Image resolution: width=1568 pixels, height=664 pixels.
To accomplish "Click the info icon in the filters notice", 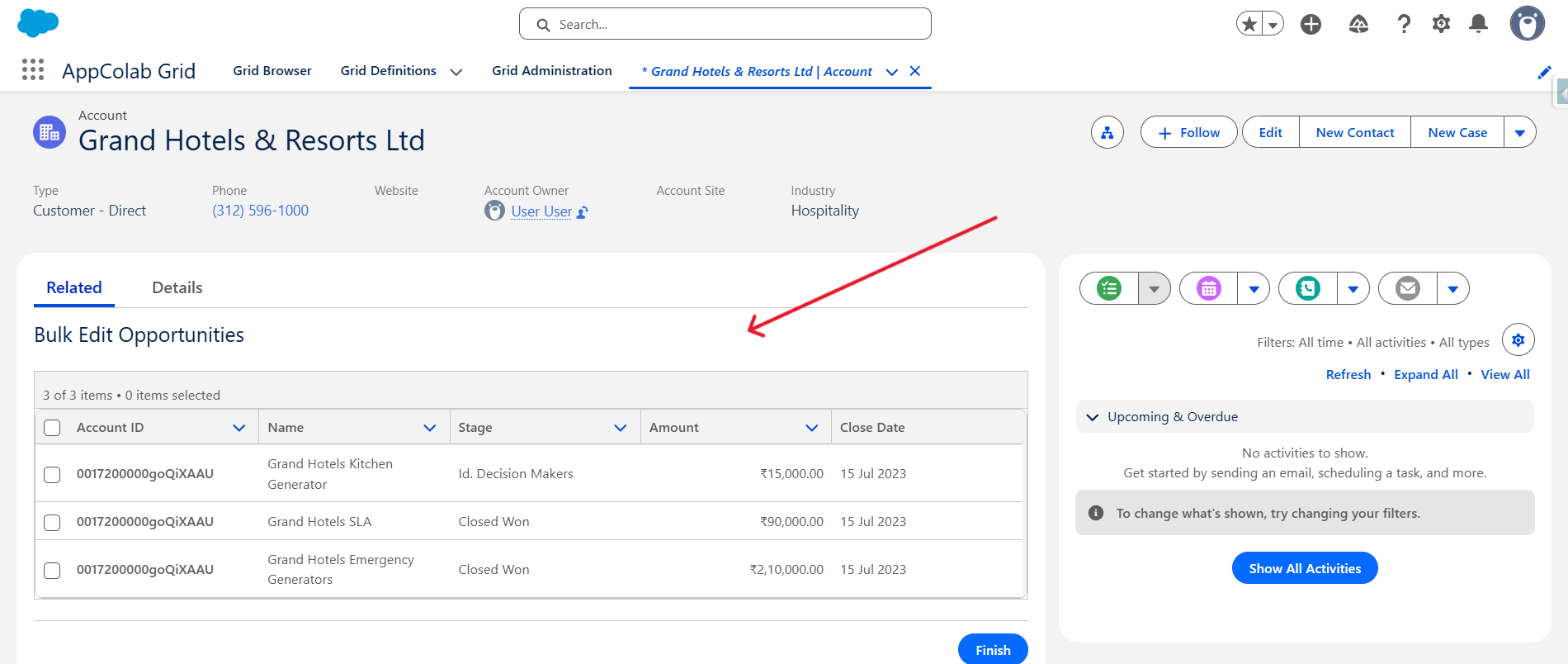I will tap(1096, 513).
